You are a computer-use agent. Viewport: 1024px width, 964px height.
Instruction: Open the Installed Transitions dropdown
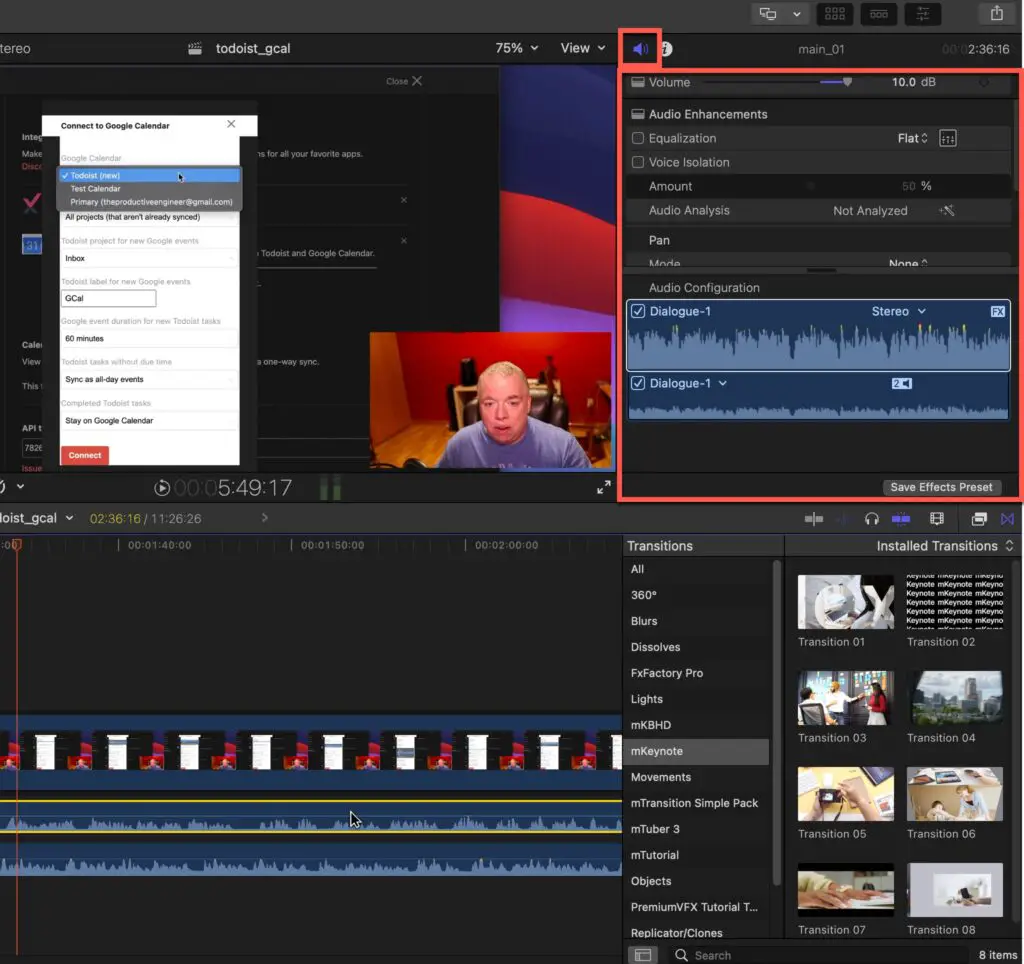(x=944, y=546)
